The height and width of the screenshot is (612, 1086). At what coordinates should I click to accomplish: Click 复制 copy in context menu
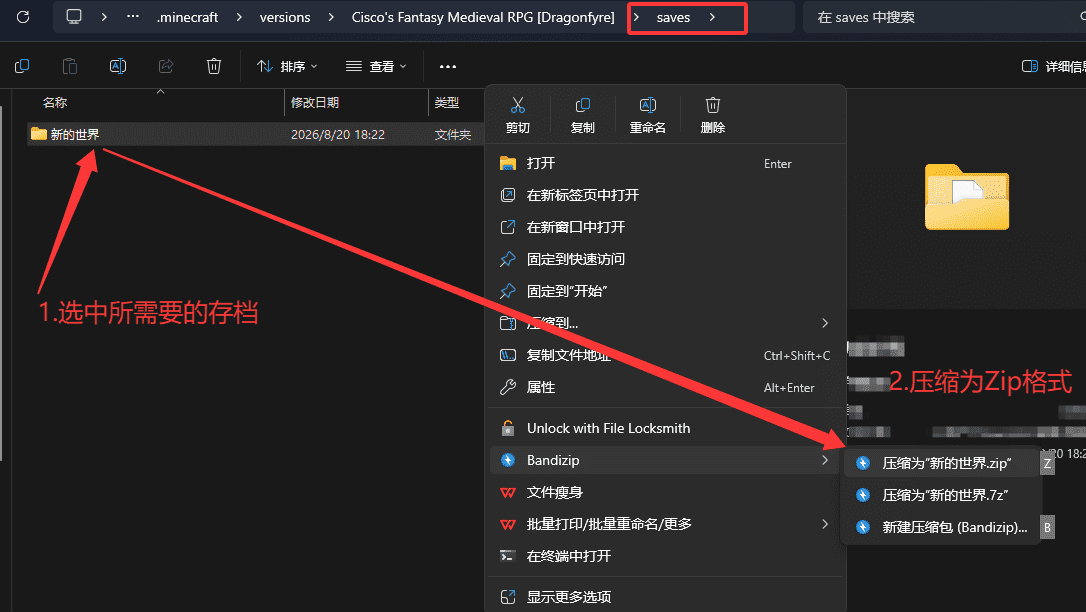[582, 115]
